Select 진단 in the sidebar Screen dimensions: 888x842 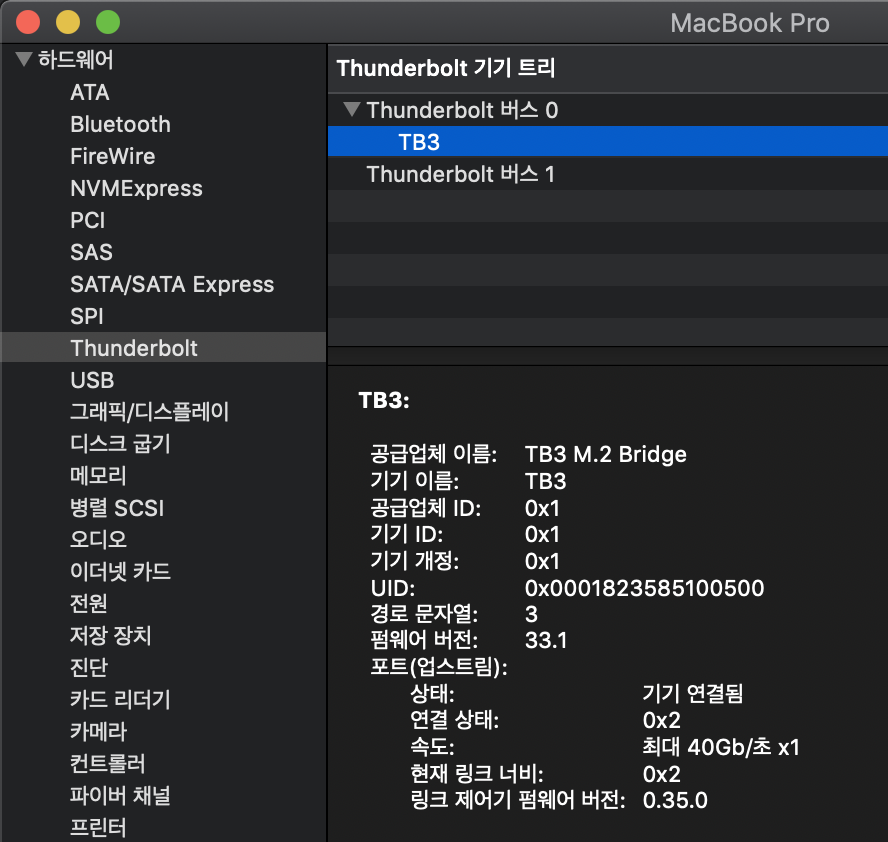(88, 667)
